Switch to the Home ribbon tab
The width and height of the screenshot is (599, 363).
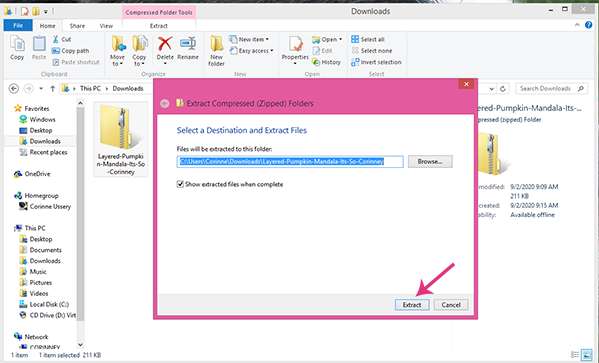(x=47, y=26)
